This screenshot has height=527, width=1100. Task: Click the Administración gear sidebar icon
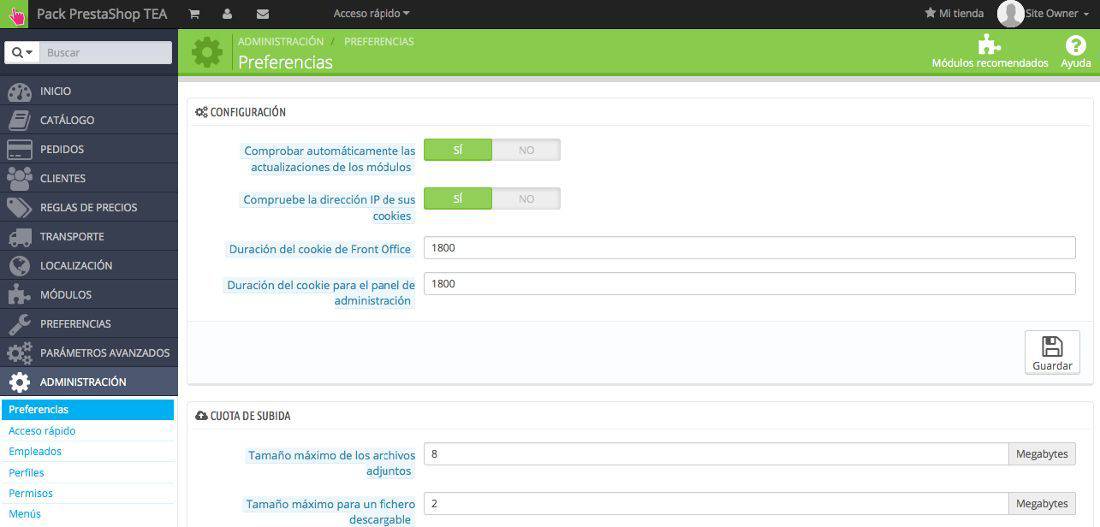tap(20, 382)
